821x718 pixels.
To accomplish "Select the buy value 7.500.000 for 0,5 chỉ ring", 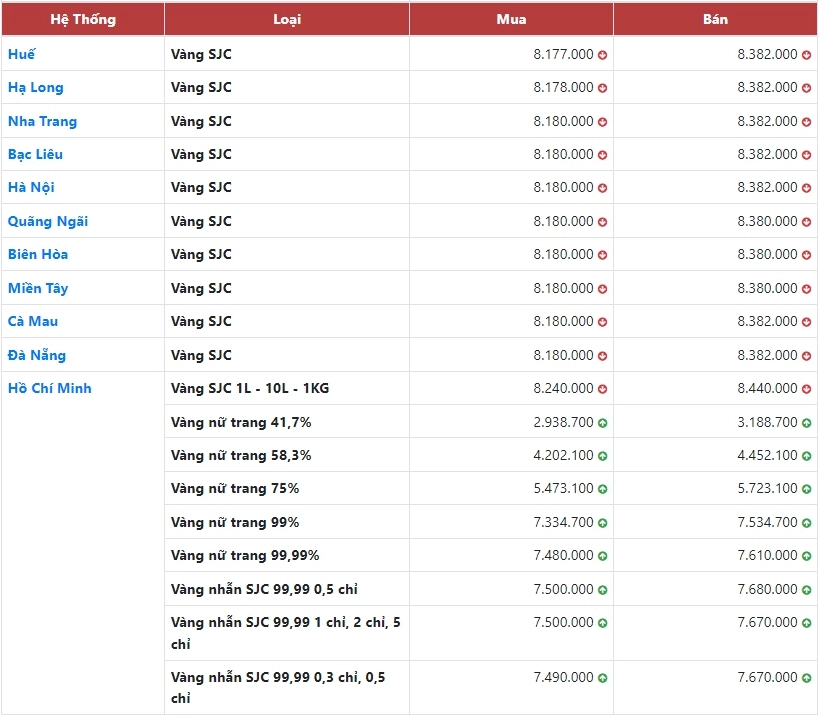I will [x=563, y=590].
